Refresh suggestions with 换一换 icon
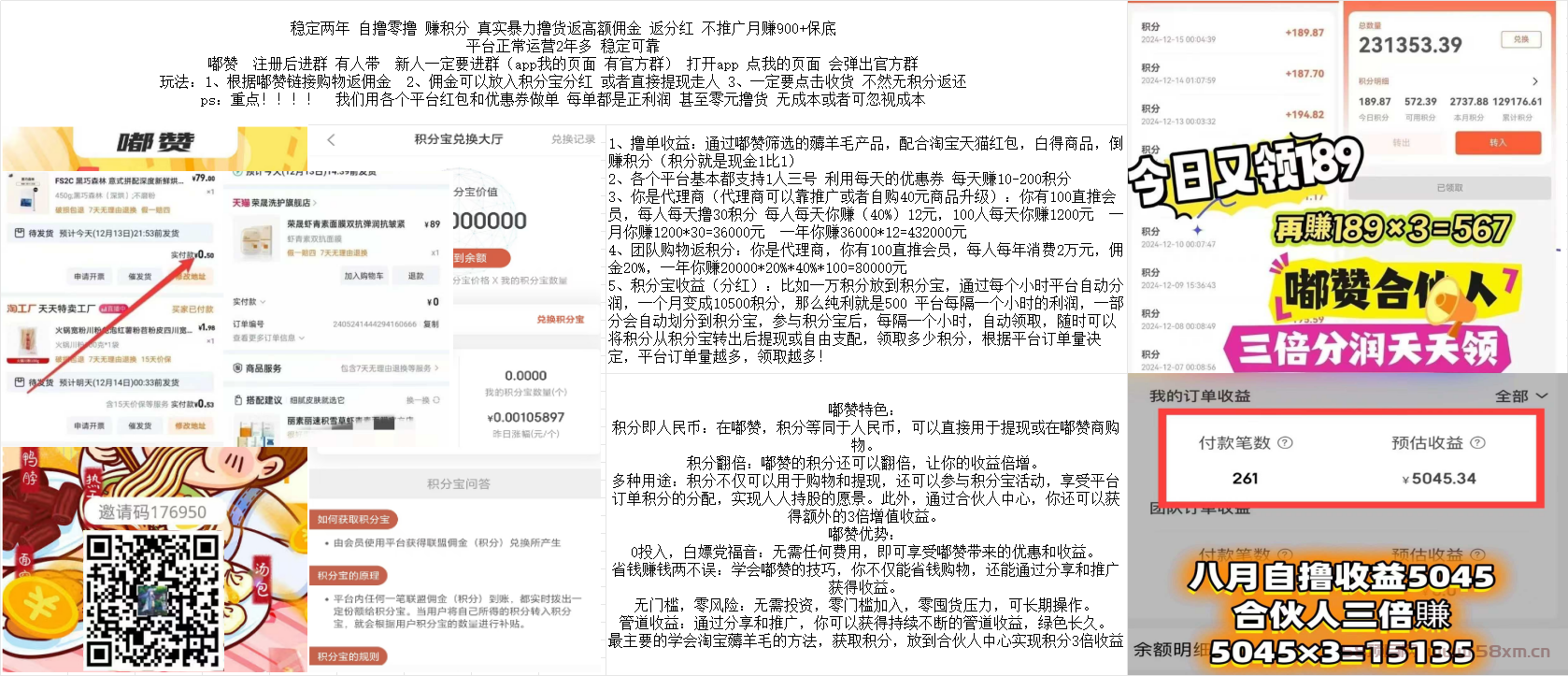Screen dimensions: 1568x676 pos(436,400)
